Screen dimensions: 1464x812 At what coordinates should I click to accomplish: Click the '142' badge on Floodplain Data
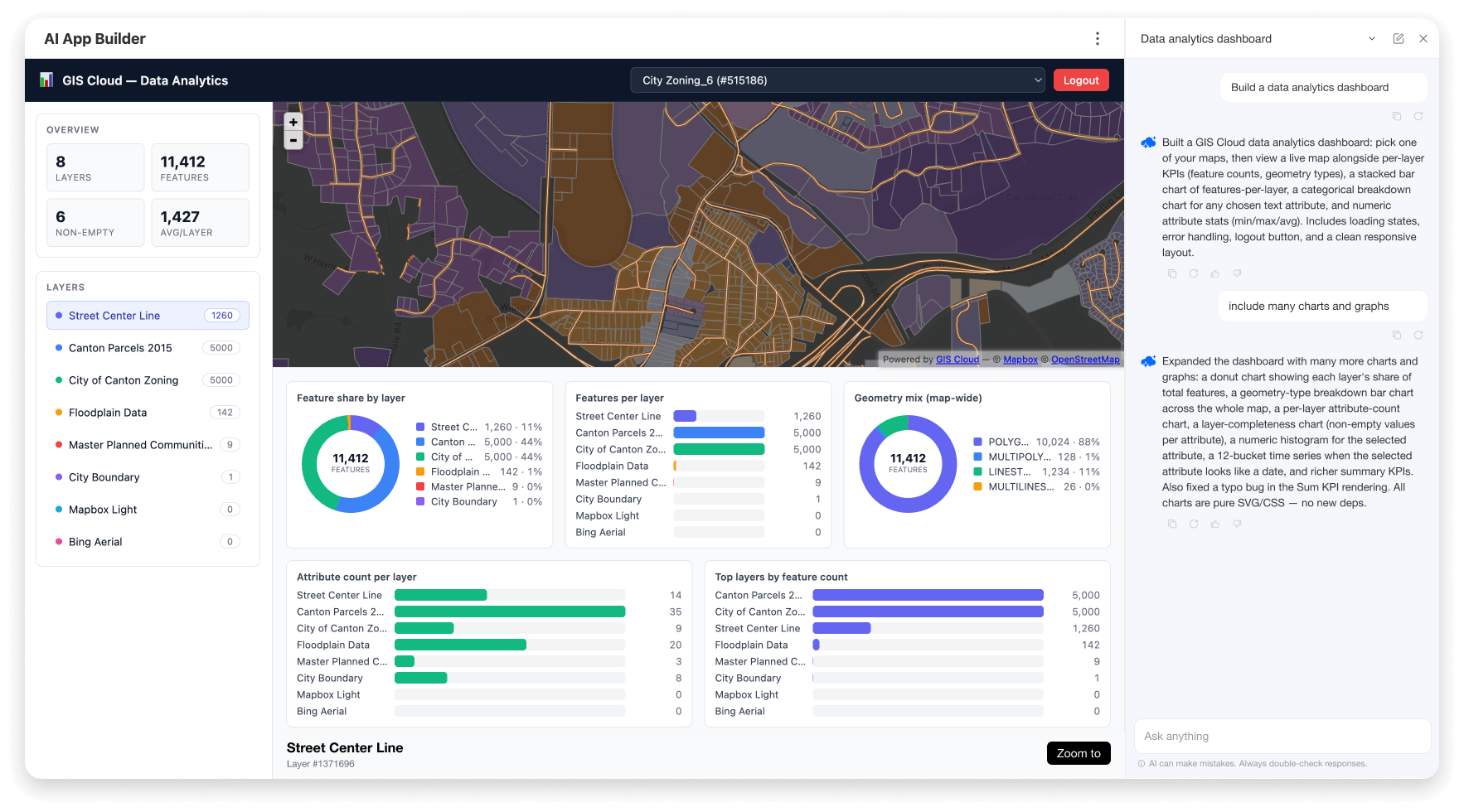[225, 413]
